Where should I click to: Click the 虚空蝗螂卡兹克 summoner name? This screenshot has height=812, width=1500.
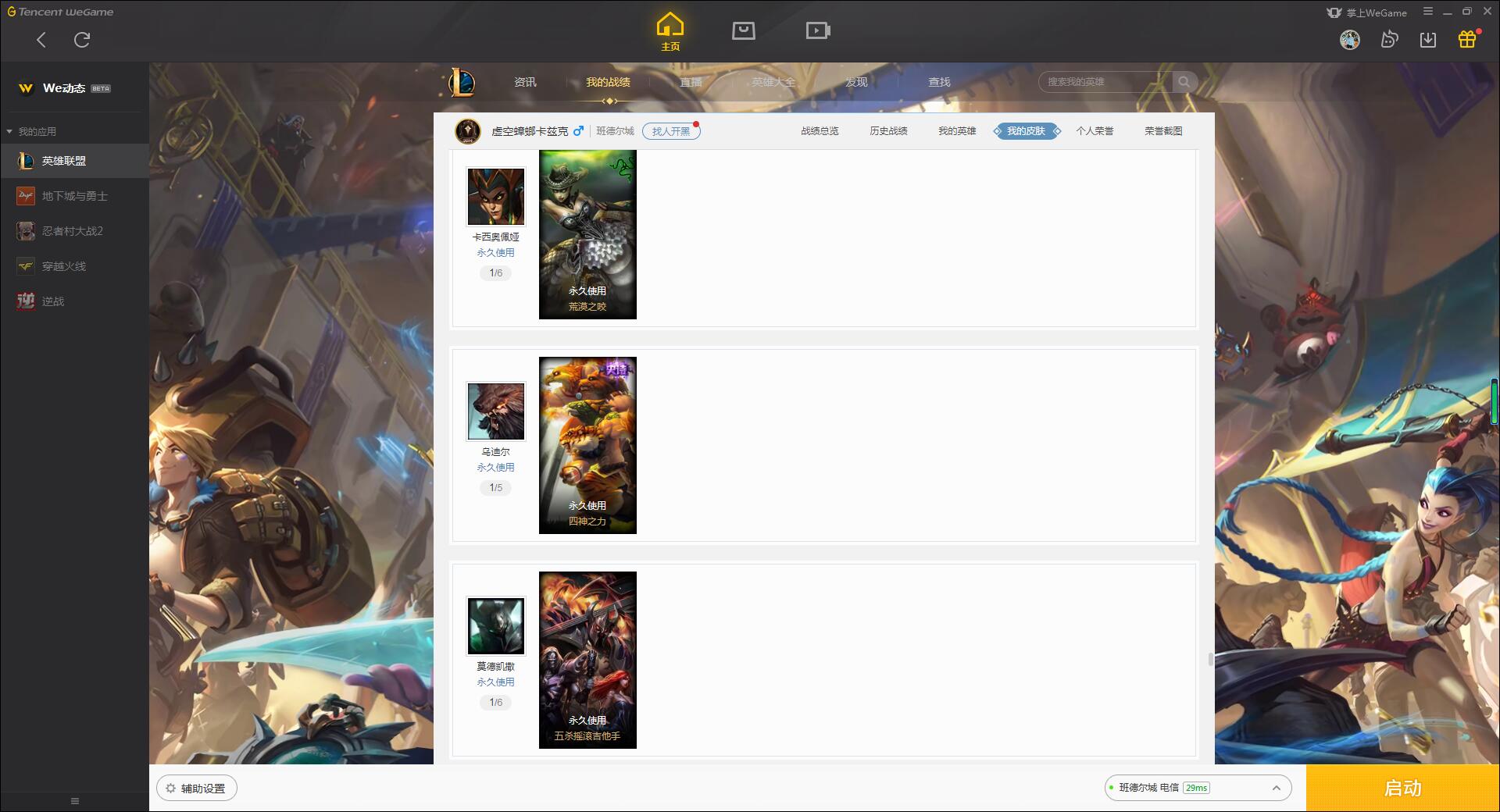coord(530,131)
